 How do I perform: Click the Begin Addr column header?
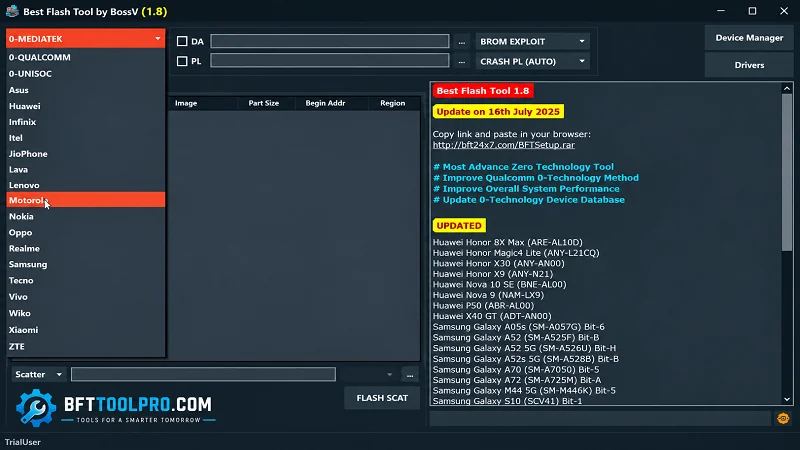tap(326, 103)
